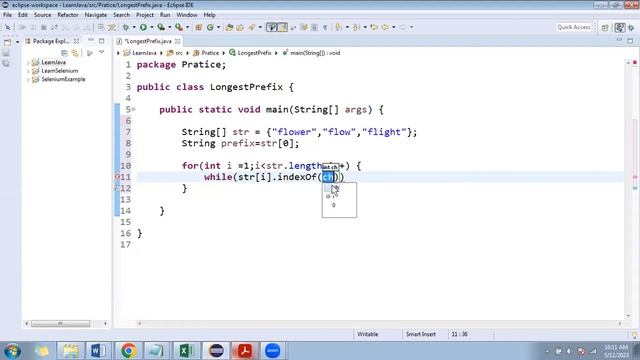Select the LongestPrefix.java editor tab
640x360 pixels.
pyautogui.click(x=148, y=41)
